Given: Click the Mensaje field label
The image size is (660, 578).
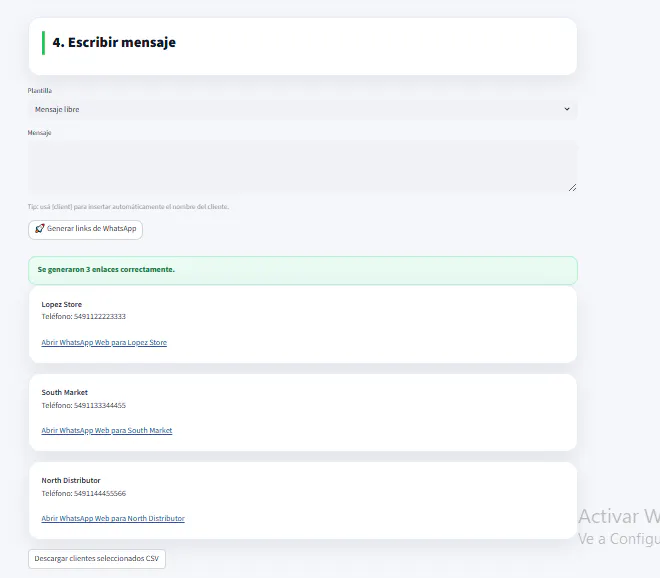Looking at the screenshot, I should point(39,133).
